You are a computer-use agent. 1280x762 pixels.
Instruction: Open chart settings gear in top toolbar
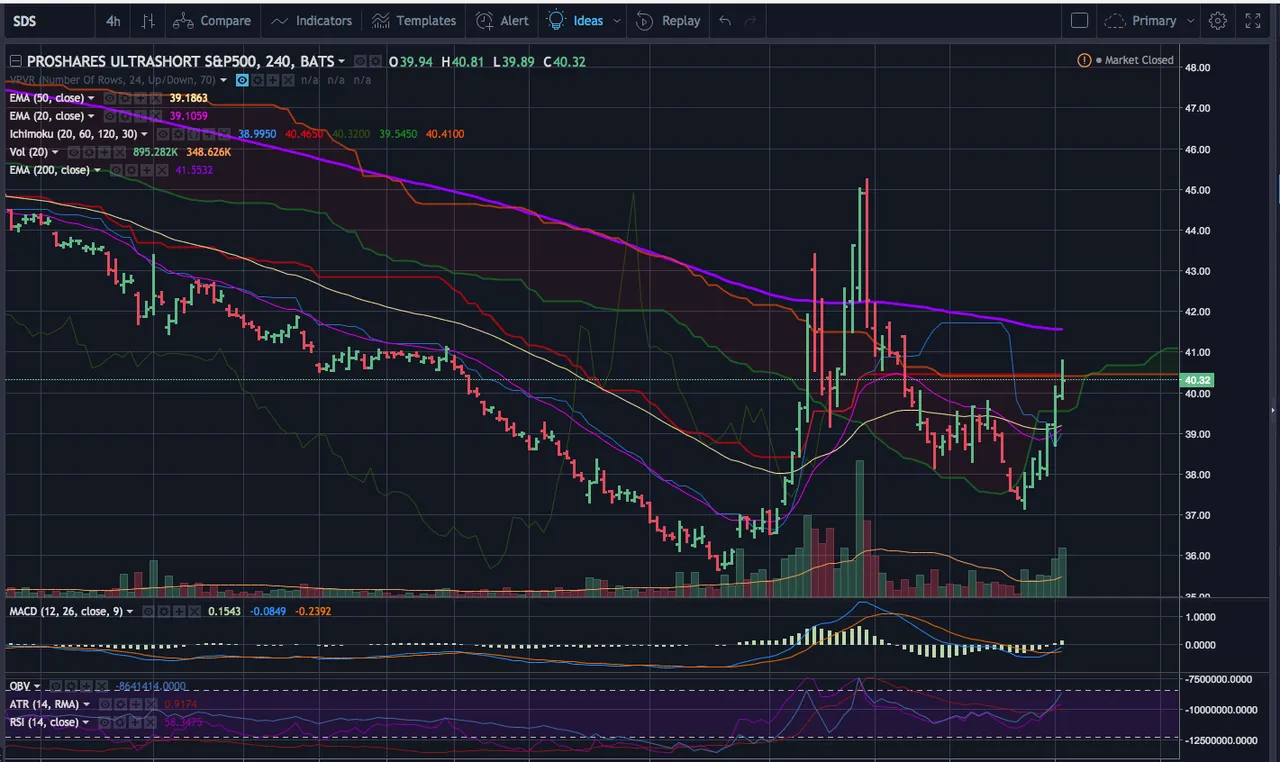coord(1217,21)
